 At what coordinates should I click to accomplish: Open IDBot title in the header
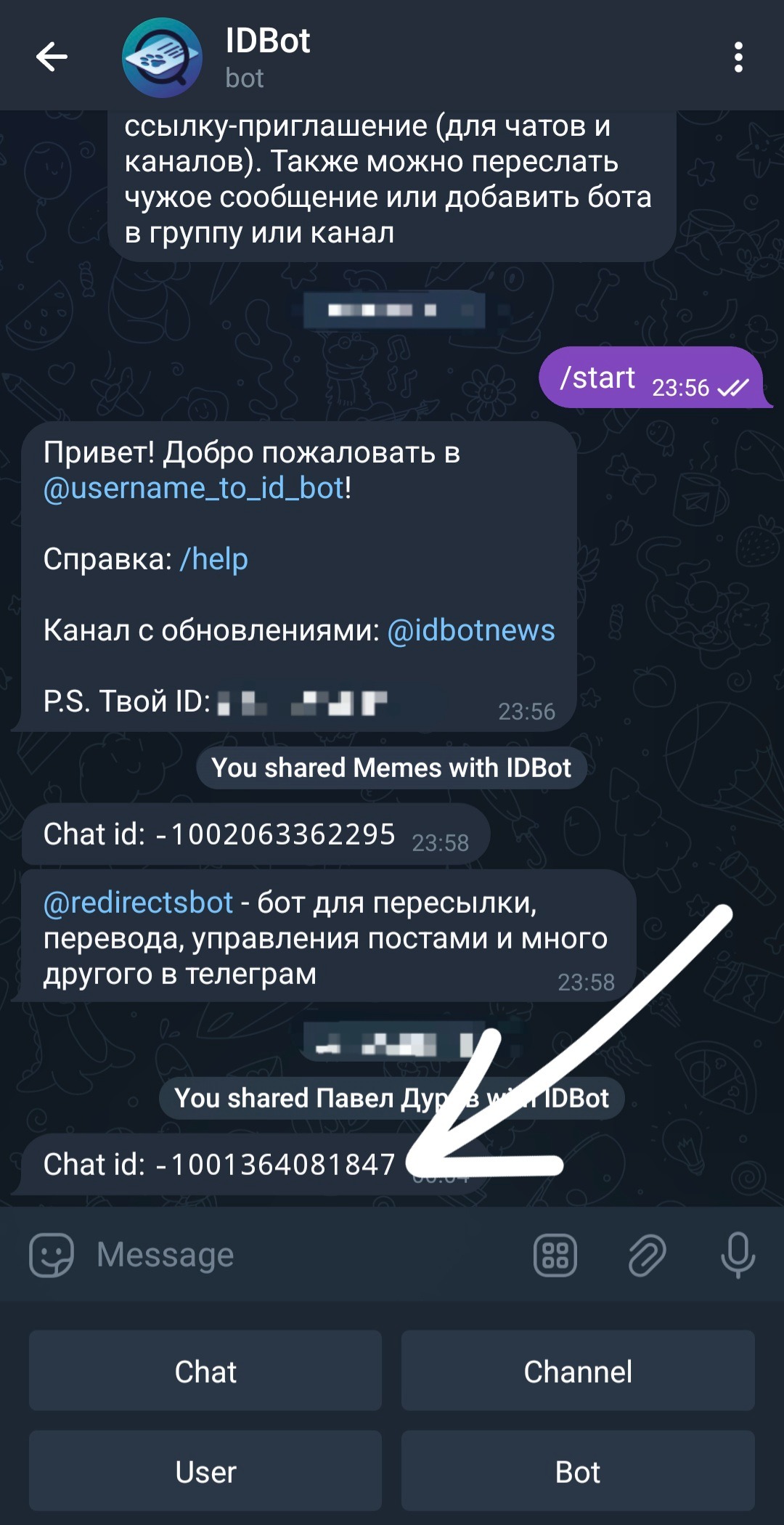[x=268, y=41]
